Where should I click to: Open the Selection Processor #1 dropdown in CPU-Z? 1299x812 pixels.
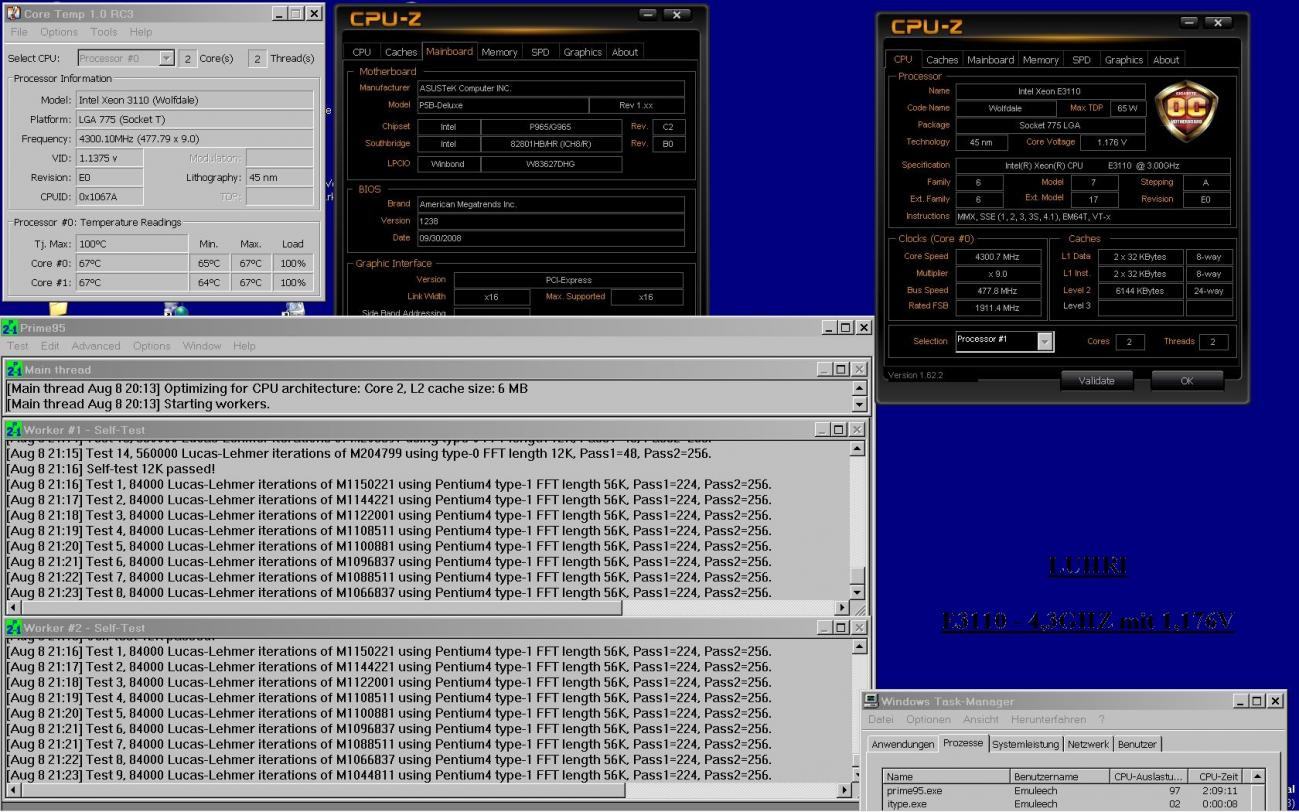click(x=1045, y=341)
